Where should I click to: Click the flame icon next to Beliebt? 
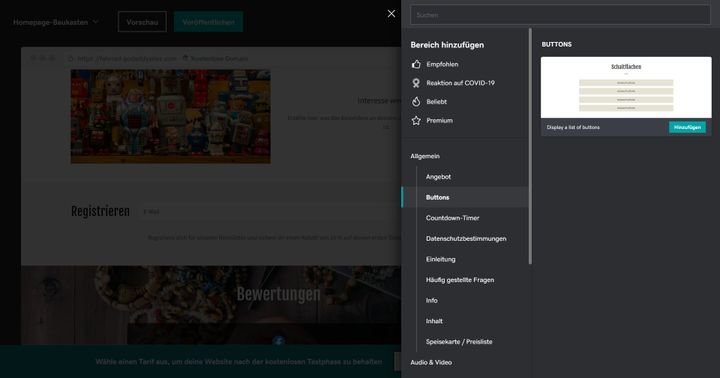pos(416,102)
